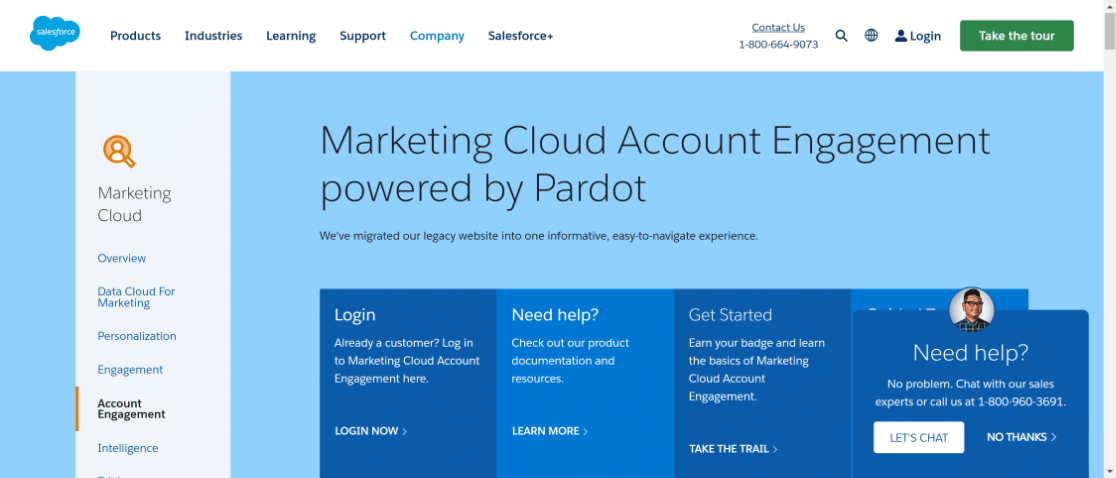1116x478 pixels.
Task: Open the Products menu
Action: 135,36
